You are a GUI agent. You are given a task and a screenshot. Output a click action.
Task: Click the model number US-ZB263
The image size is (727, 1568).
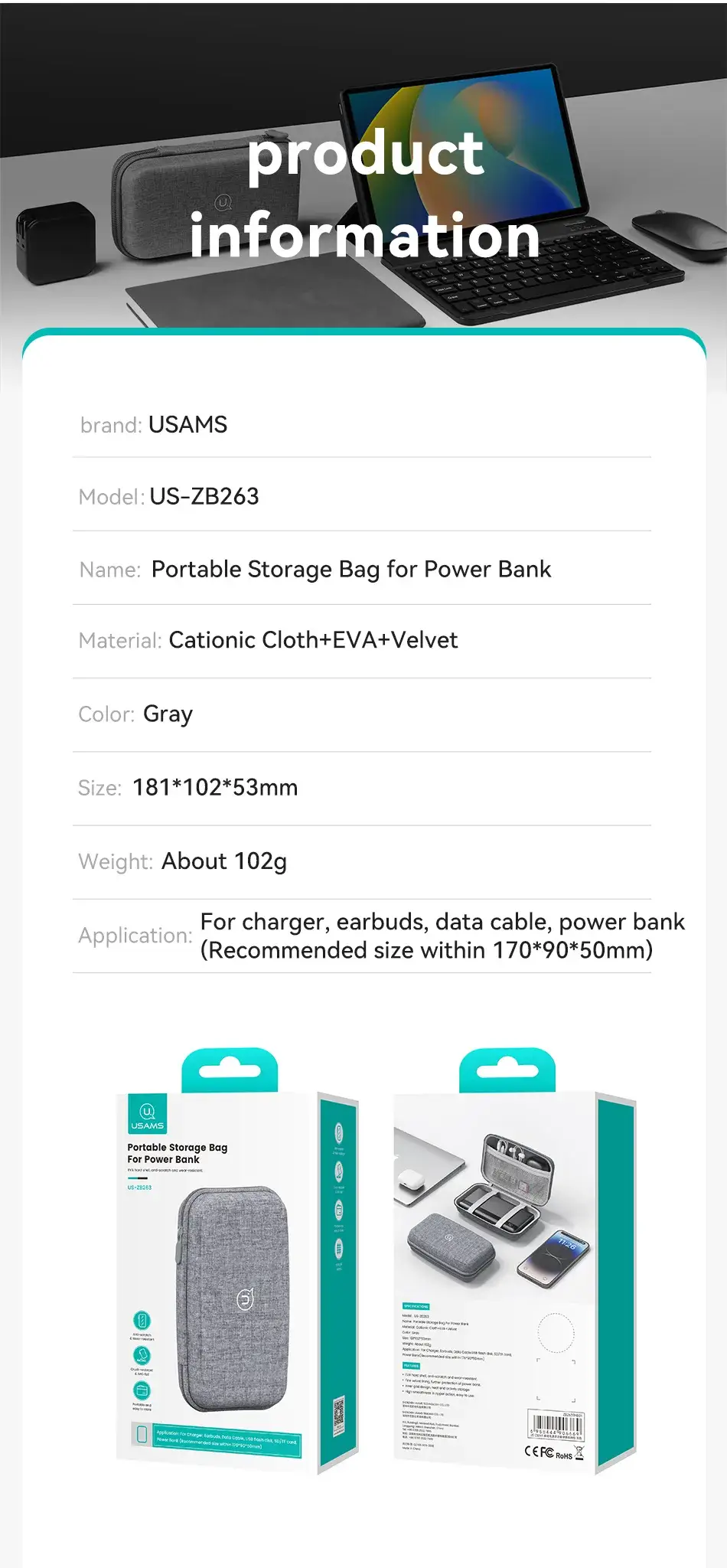tap(204, 496)
